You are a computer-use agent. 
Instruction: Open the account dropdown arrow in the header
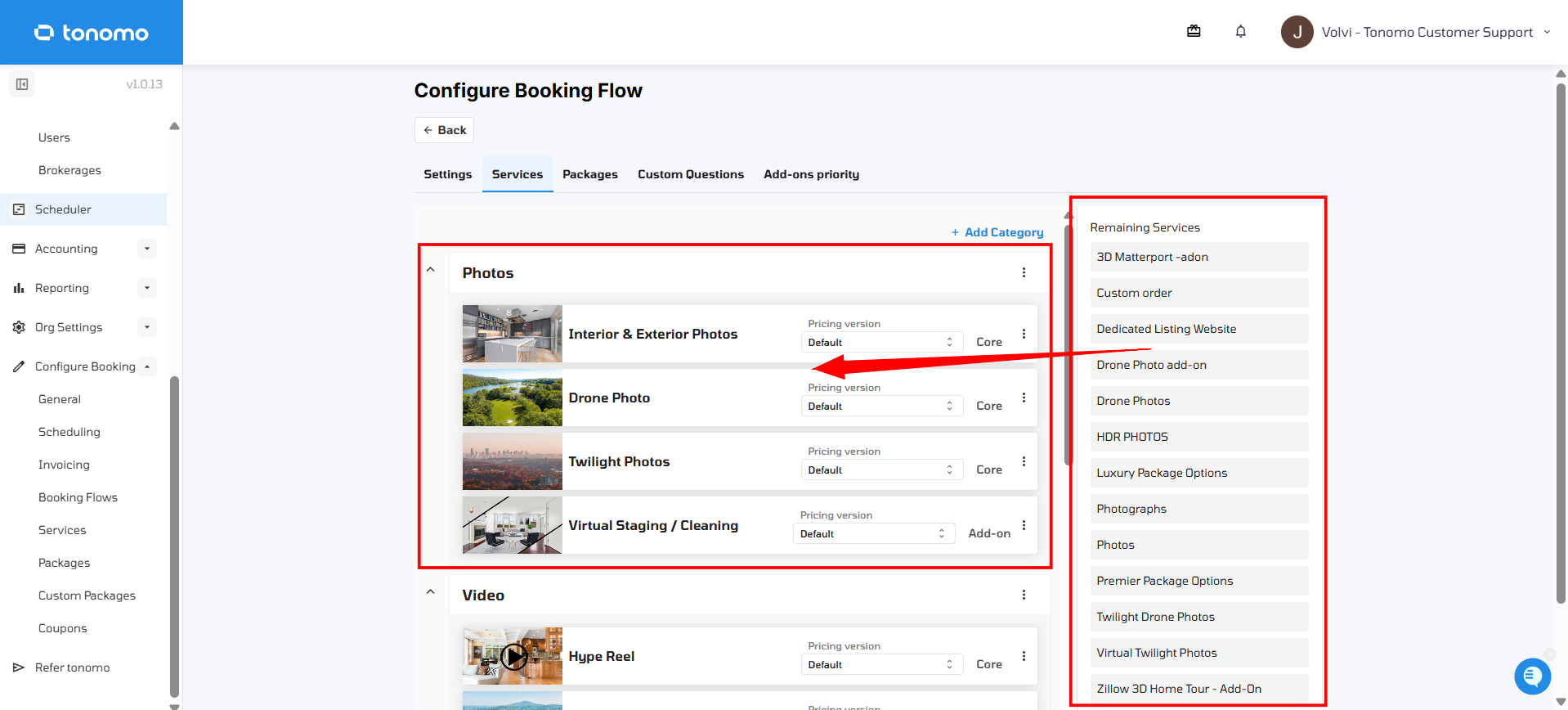[x=1547, y=32]
